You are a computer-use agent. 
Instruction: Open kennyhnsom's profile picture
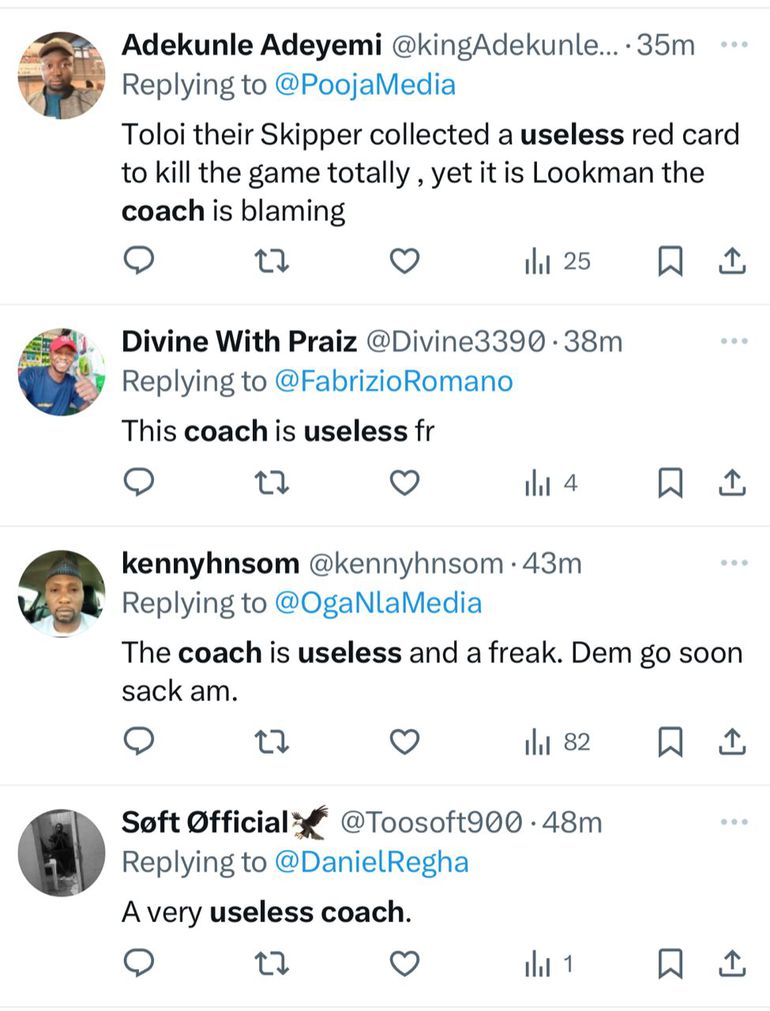62,593
